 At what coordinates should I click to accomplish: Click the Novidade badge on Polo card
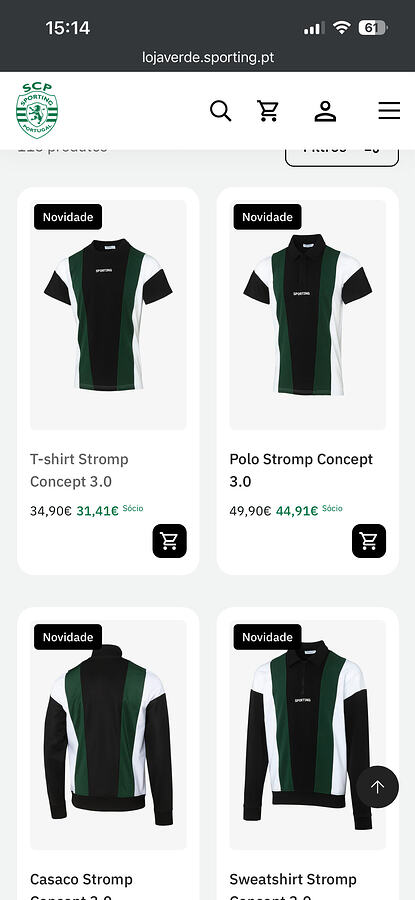[x=267, y=217]
